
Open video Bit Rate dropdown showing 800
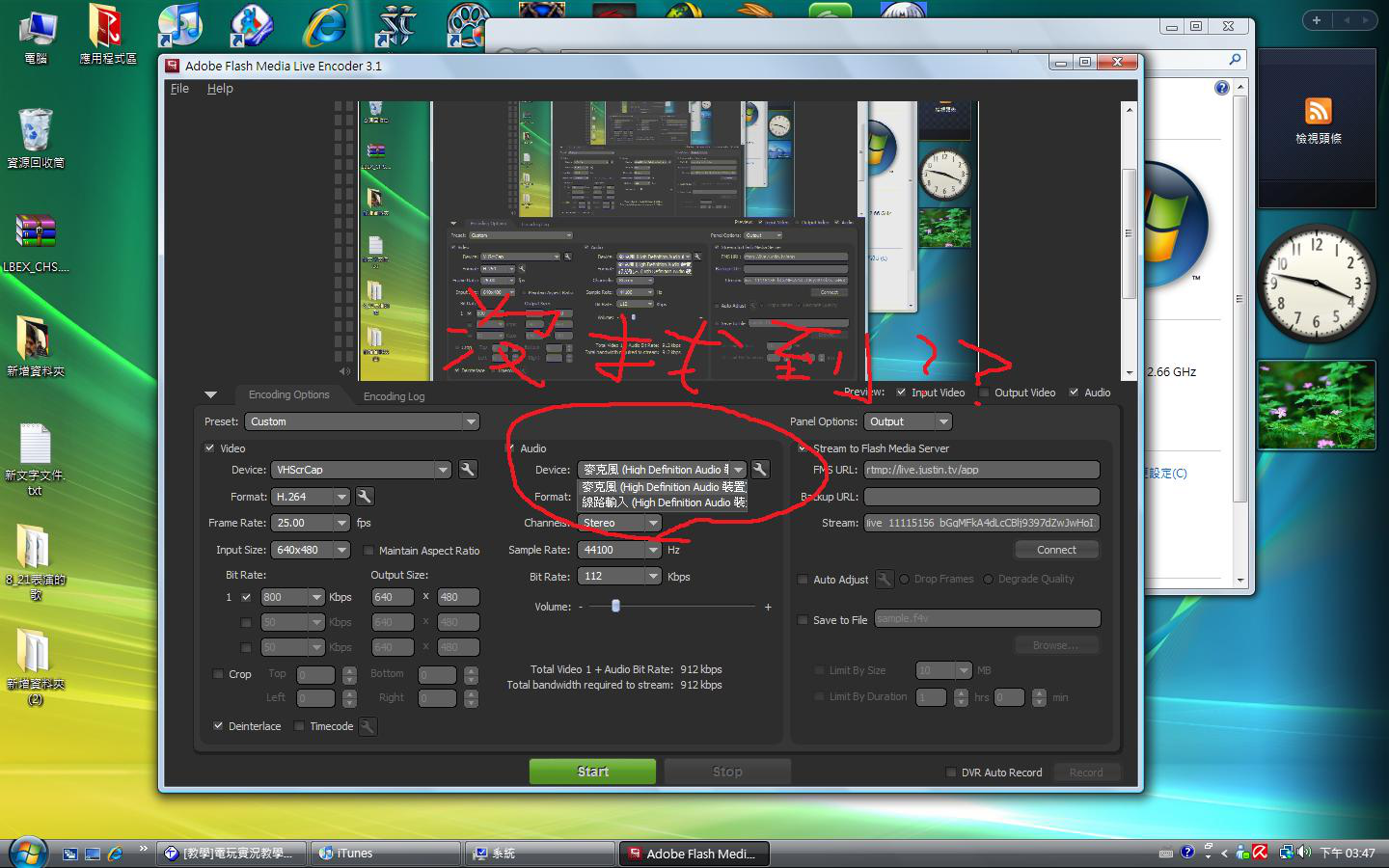click(x=292, y=597)
